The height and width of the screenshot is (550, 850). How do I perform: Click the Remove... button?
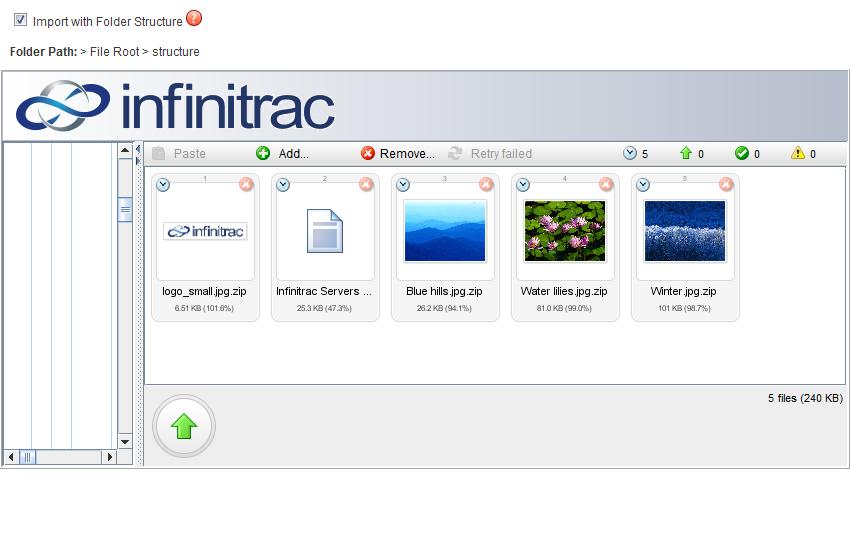click(397, 154)
